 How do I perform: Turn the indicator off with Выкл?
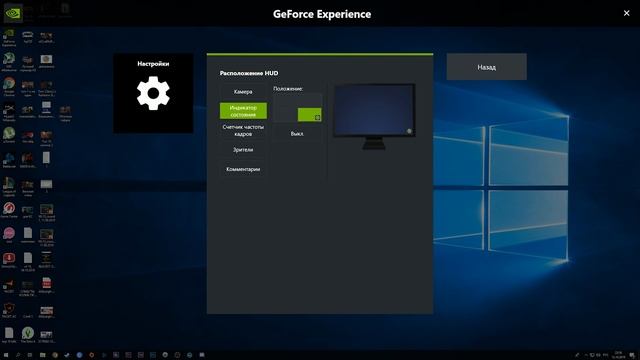coord(297,133)
